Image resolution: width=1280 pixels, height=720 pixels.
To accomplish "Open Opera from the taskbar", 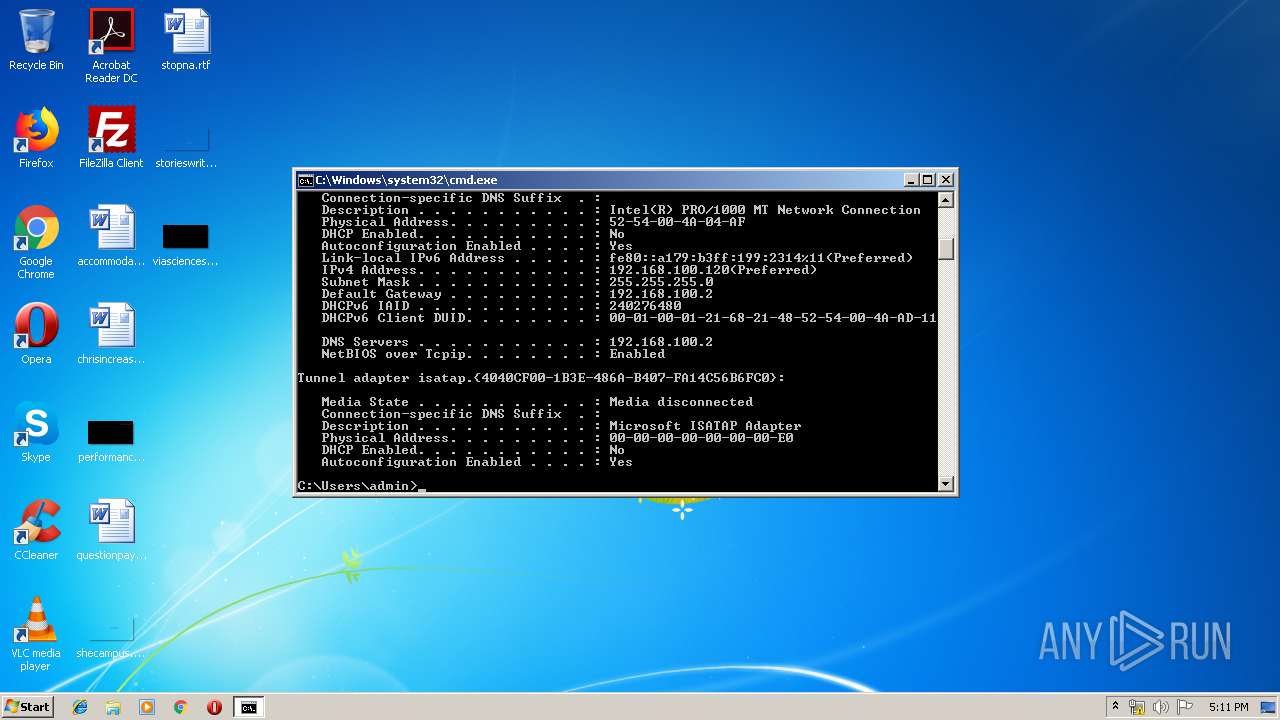I will point(214,707).
